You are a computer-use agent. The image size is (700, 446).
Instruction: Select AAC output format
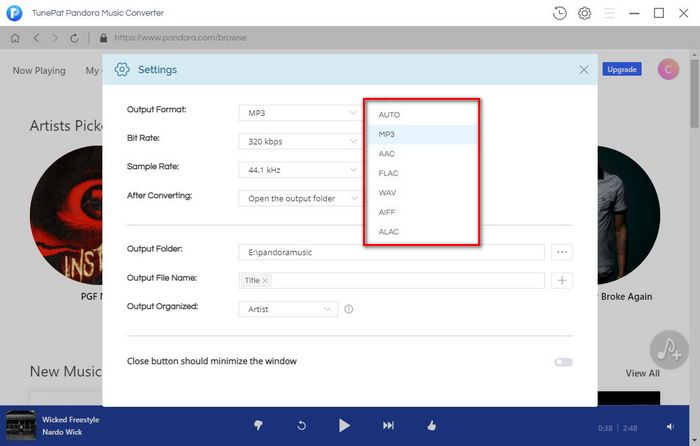point(421,154)
